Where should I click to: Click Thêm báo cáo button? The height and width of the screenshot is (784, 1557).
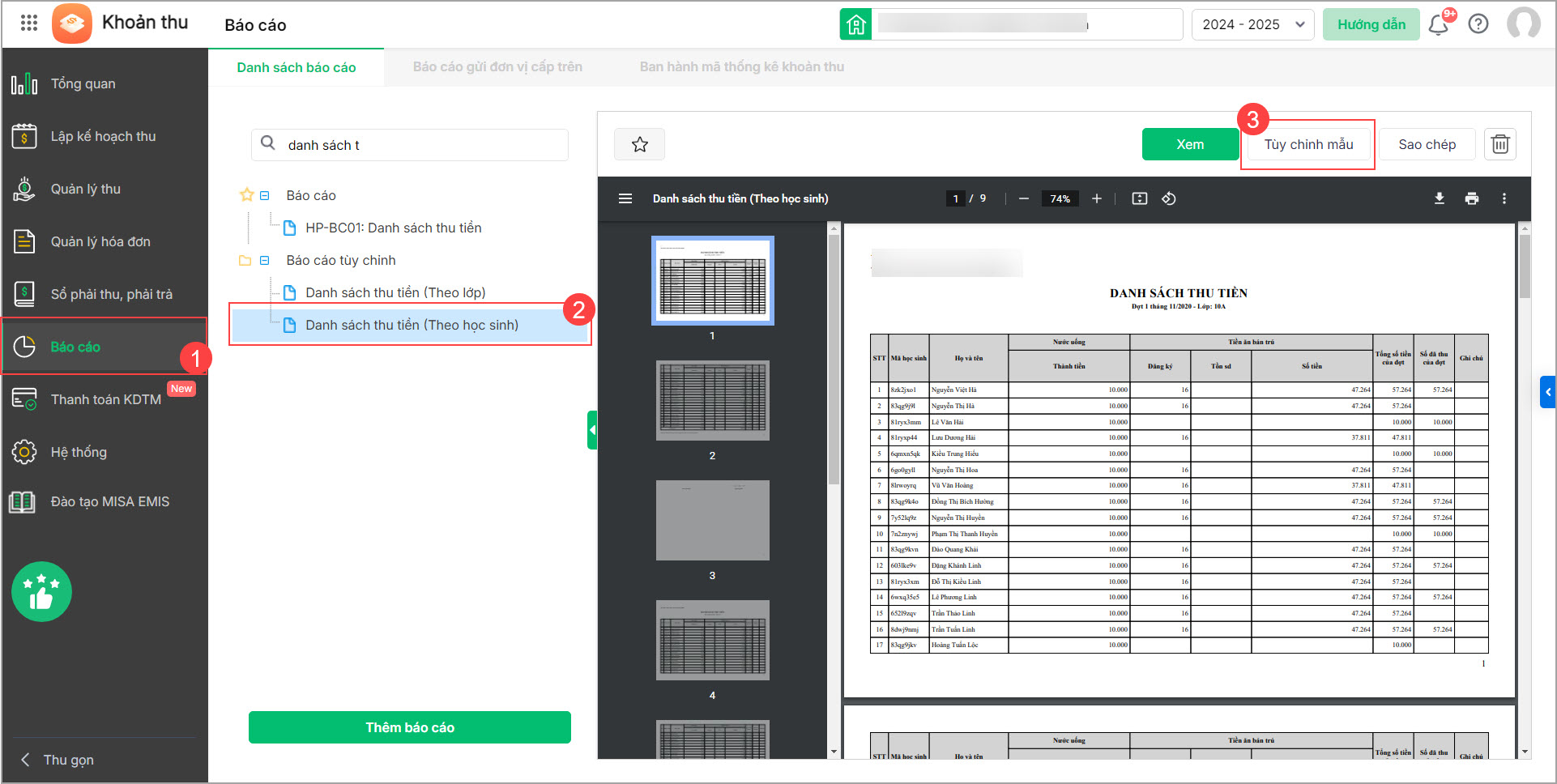[x=409, y=727]
